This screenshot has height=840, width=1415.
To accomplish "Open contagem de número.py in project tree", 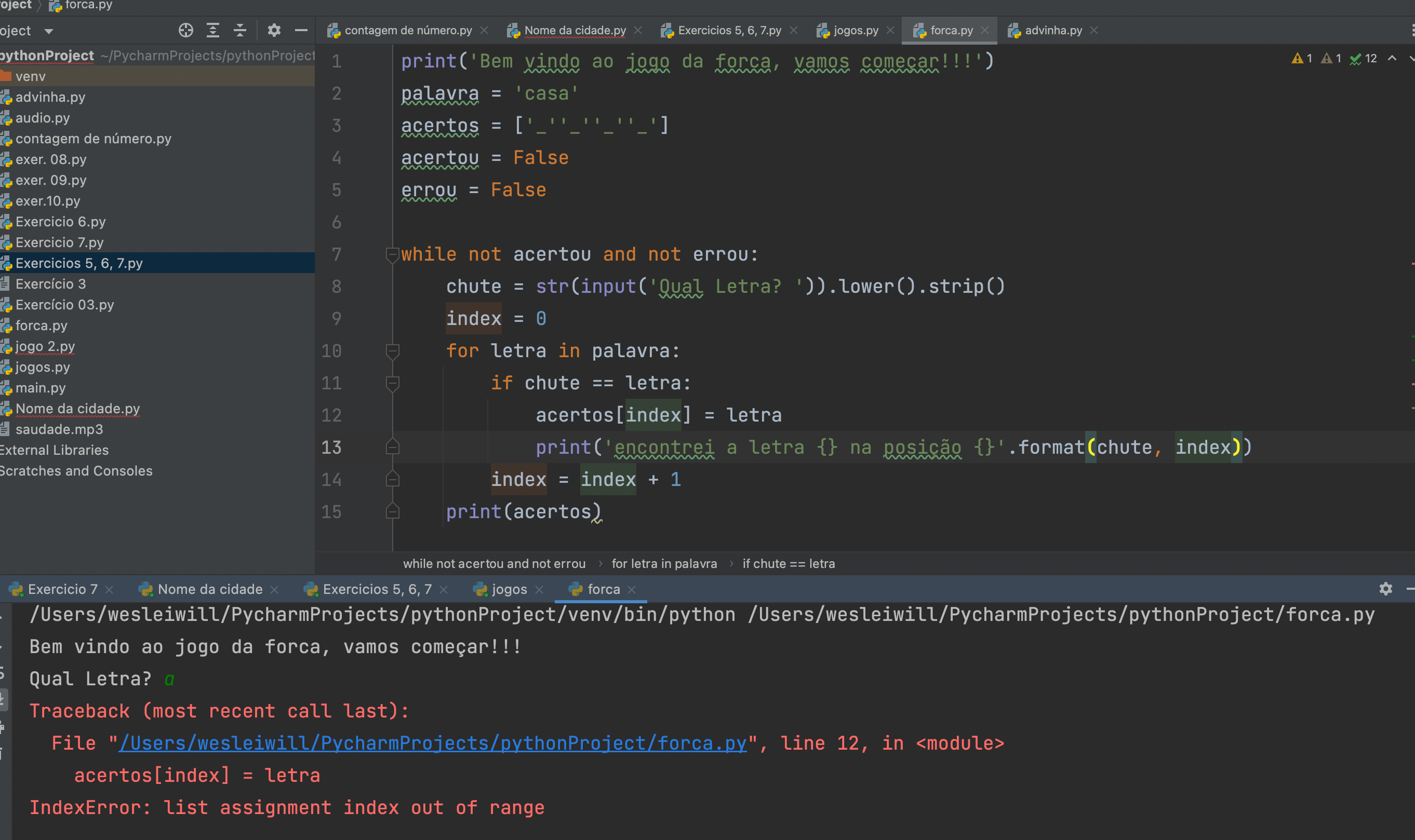I will pos(94,139).
